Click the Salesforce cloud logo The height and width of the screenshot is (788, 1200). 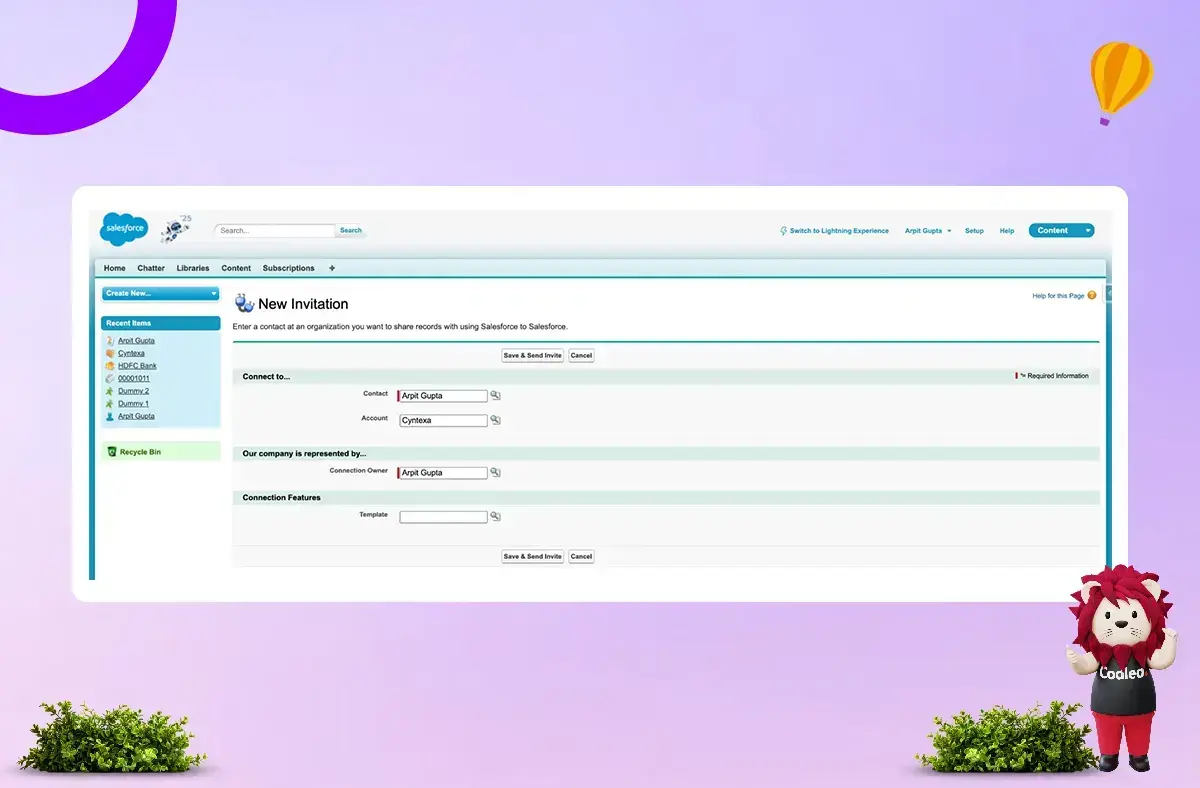click(124, 230)
